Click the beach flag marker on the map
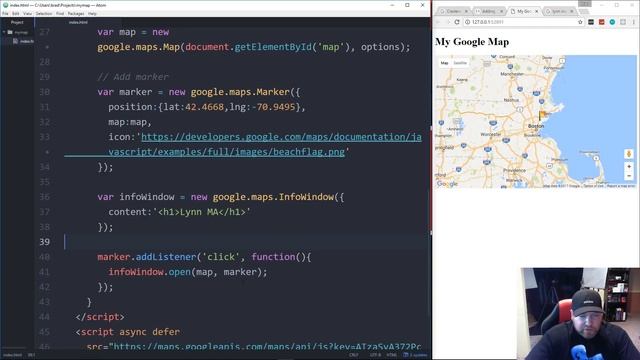This screenshot has width=640, height=360. [542, 115]
